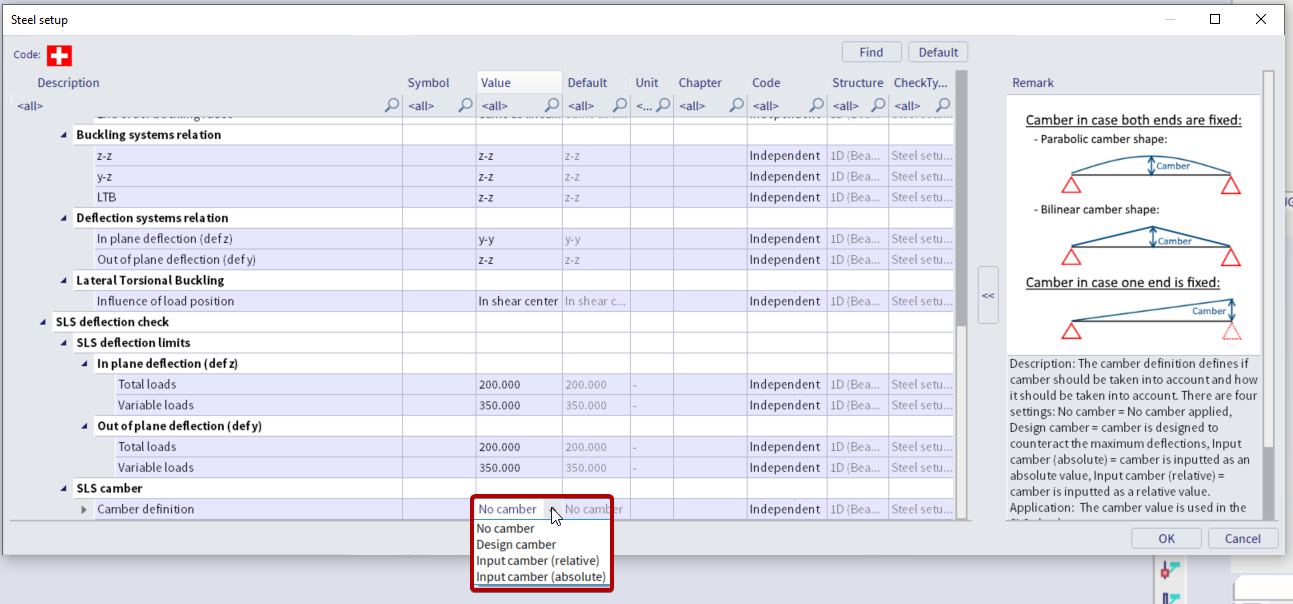
Task: Click the Chapter column search icon
Action: coord(736,105)
